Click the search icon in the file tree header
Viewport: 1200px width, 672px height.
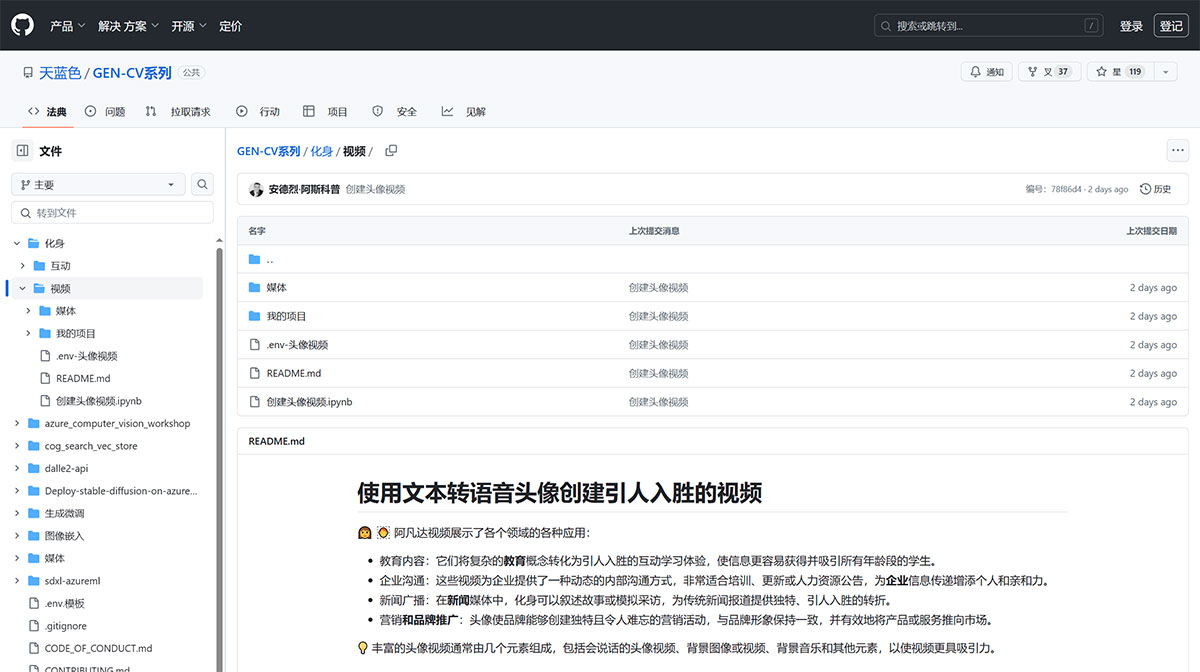coord(200,184)
